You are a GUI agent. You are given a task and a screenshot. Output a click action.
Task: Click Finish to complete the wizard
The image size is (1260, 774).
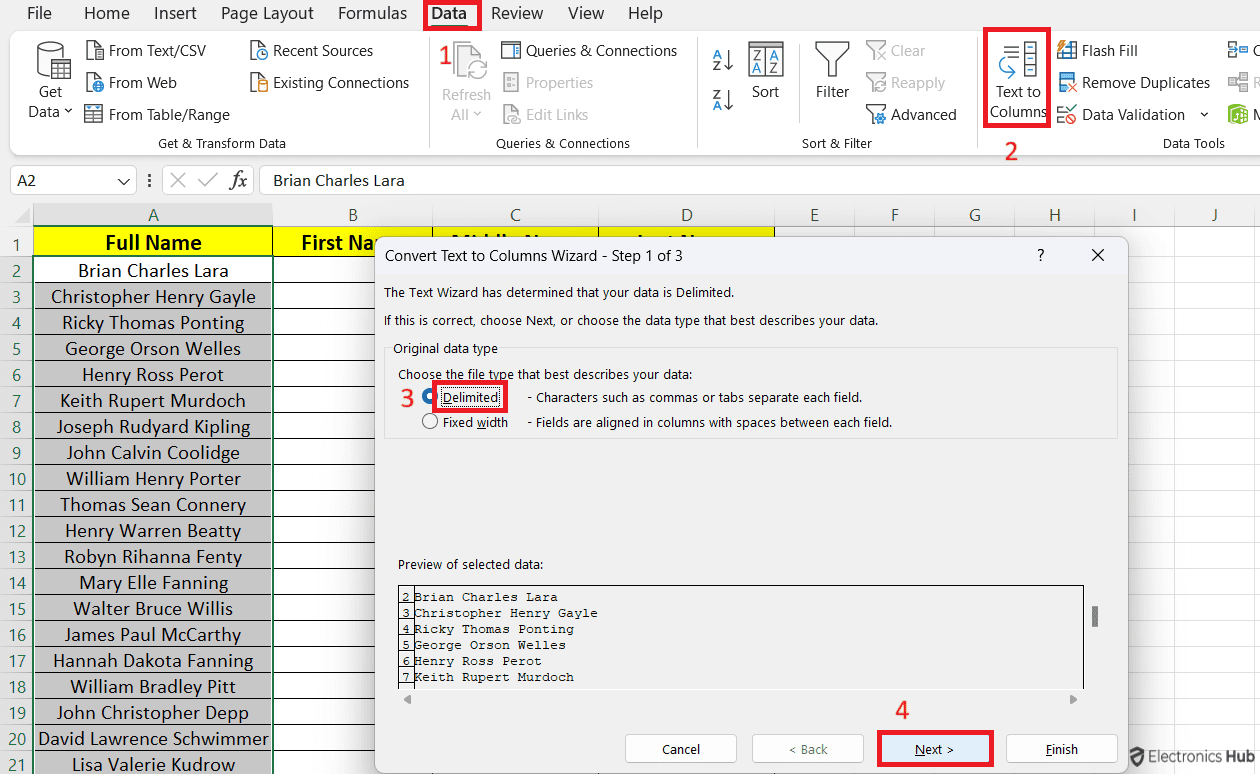tap(1061, 748)
